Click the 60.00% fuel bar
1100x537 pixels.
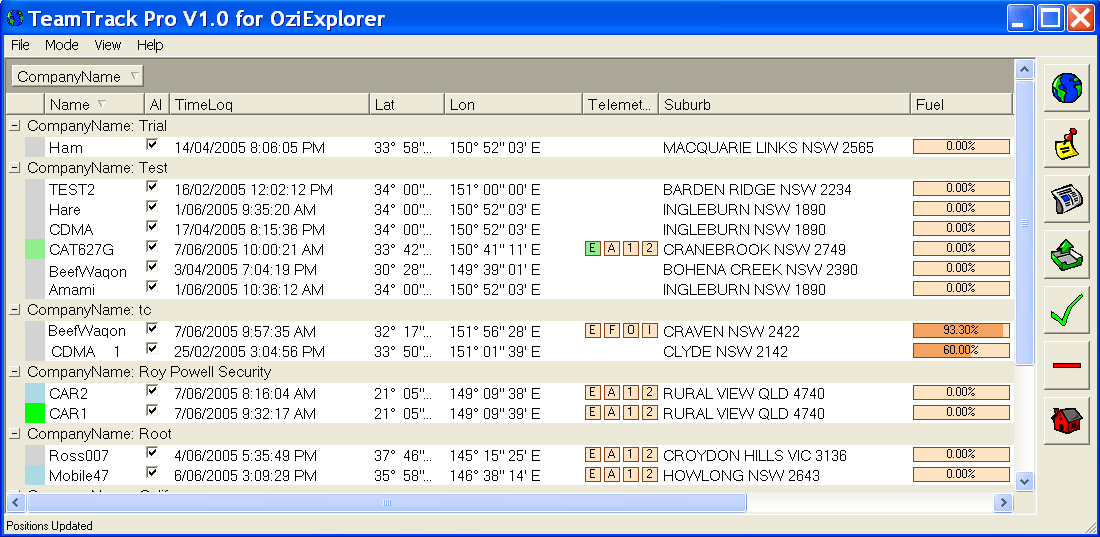[x=961, y=350]
